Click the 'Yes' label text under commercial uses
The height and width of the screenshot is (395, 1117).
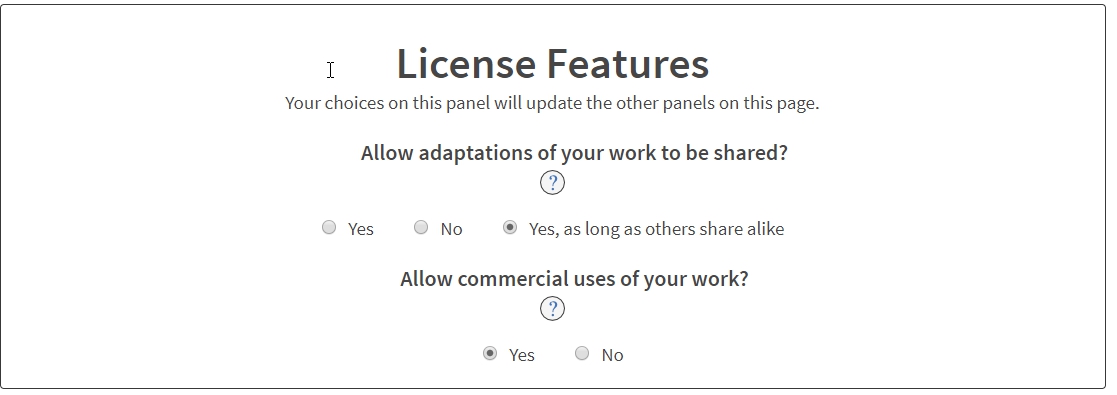coord(521,356)
